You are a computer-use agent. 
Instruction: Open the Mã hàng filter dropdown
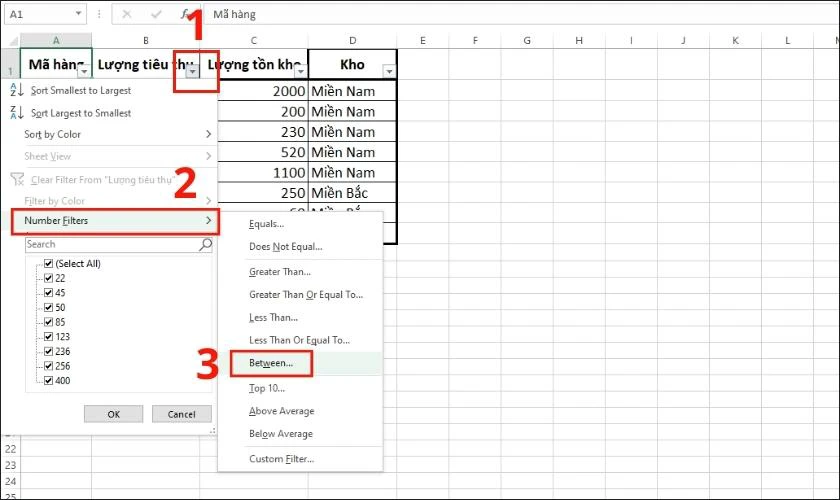(x=84, y=71)
